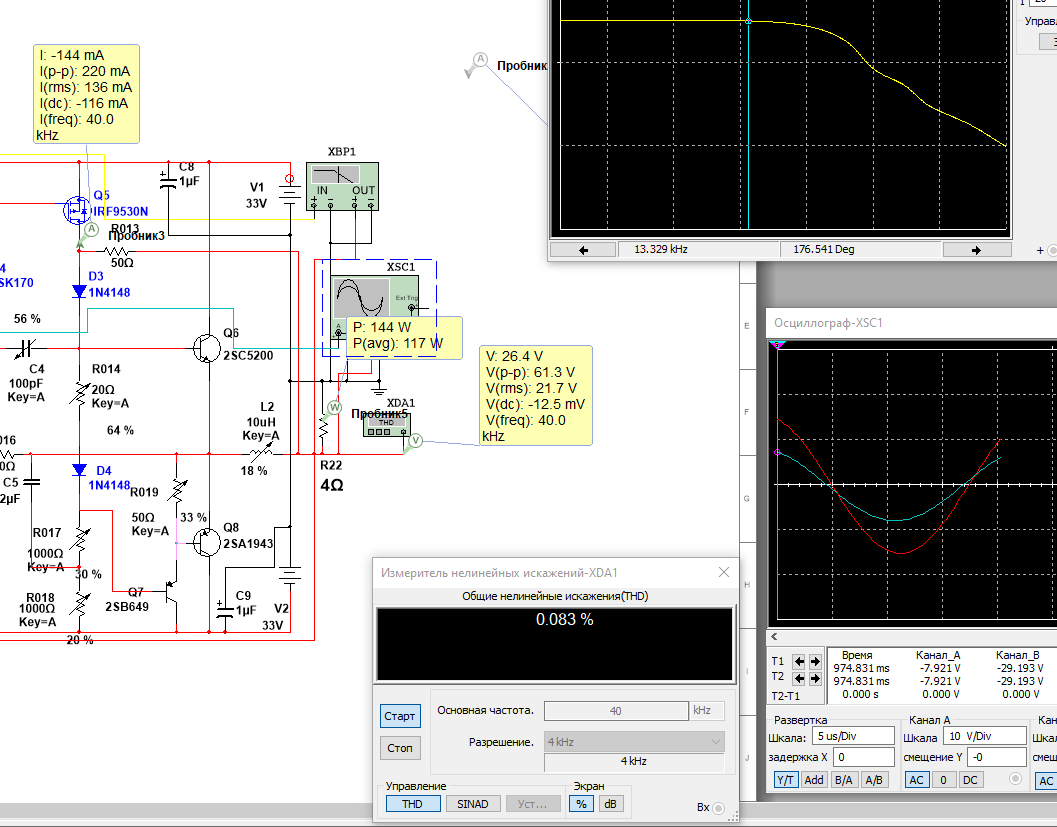Screen dimensions: 1057x827
Task: Click the Q6 2SC5200 transistor symbol
Action: click(x=206, y=348)
